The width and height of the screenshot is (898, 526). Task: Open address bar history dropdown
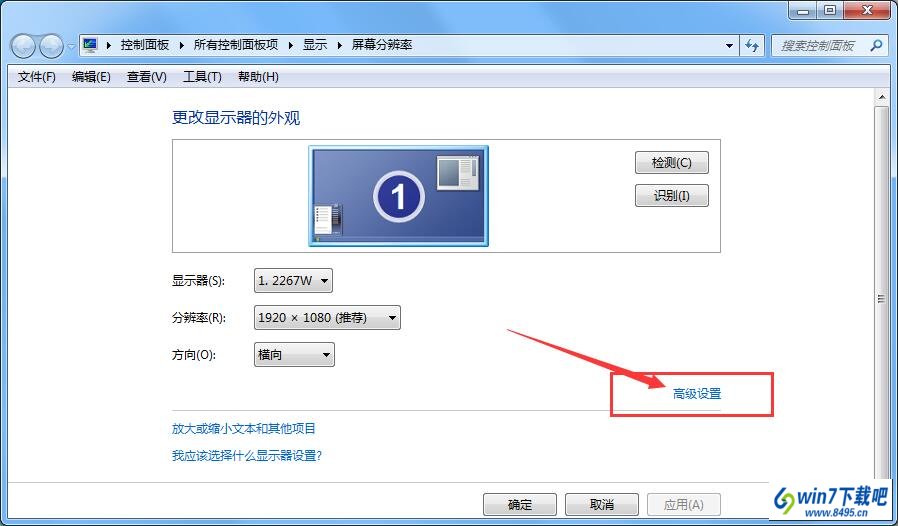729,45
